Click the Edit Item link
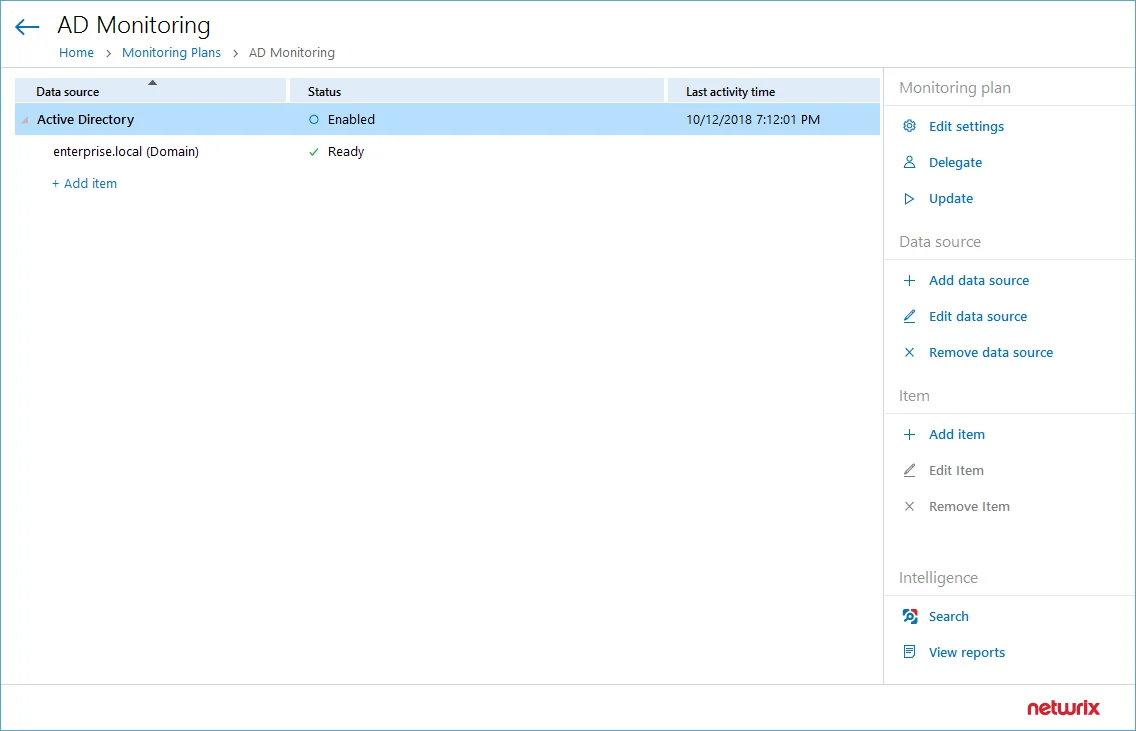Viewport: 1136px width, 731px height. pyautogui.click(x=956, y=471)
